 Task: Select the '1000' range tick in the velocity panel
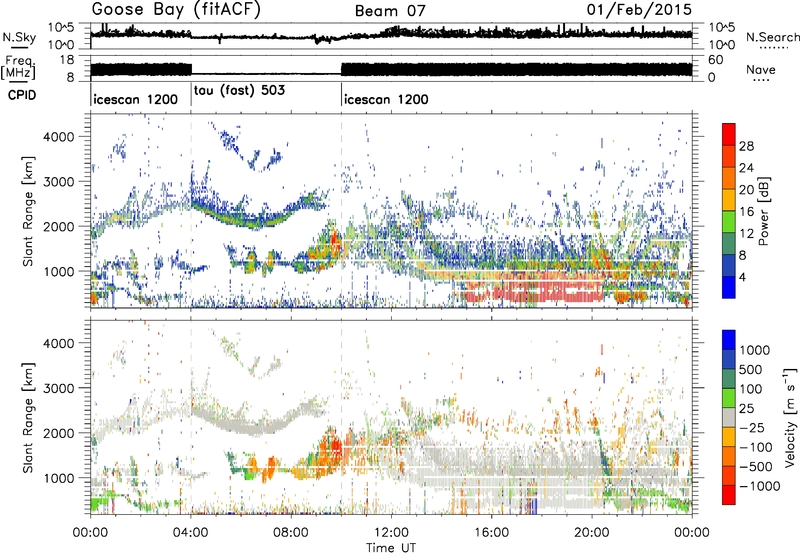[x=58, y=478]
